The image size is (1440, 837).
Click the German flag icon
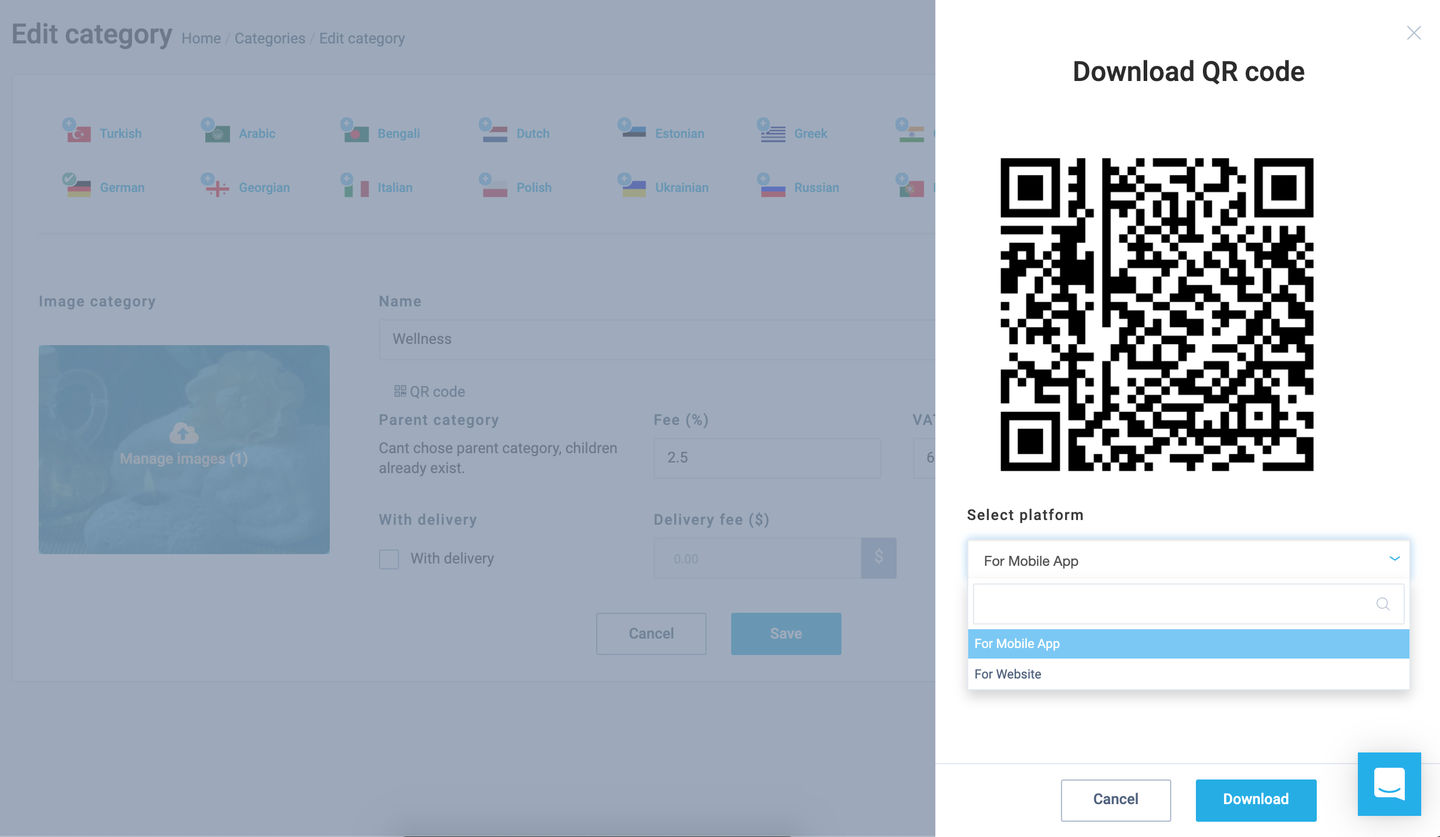79,187
